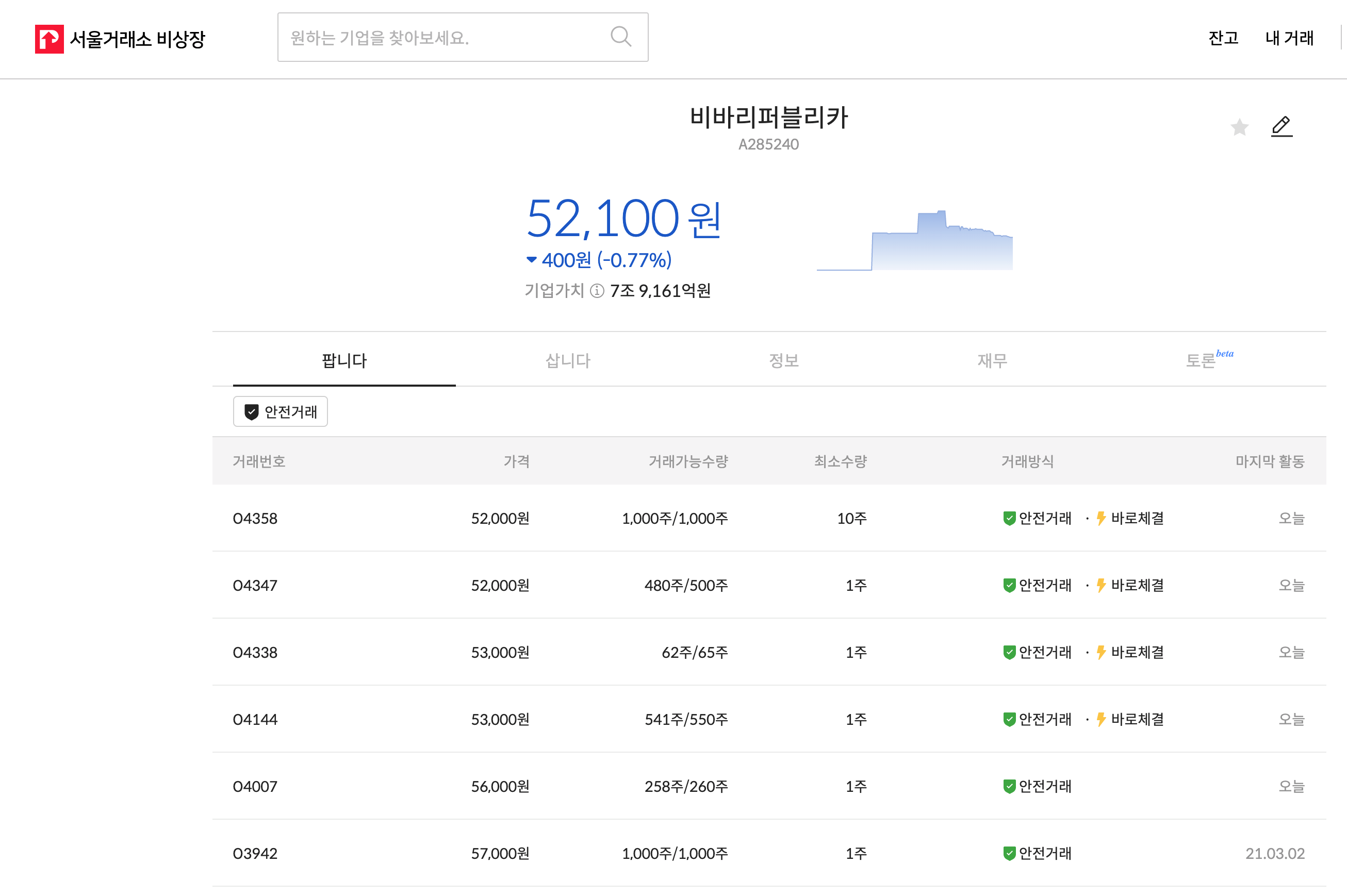Click the 56,000원 price cell
1347x896 pixels.
click(500, 786)
